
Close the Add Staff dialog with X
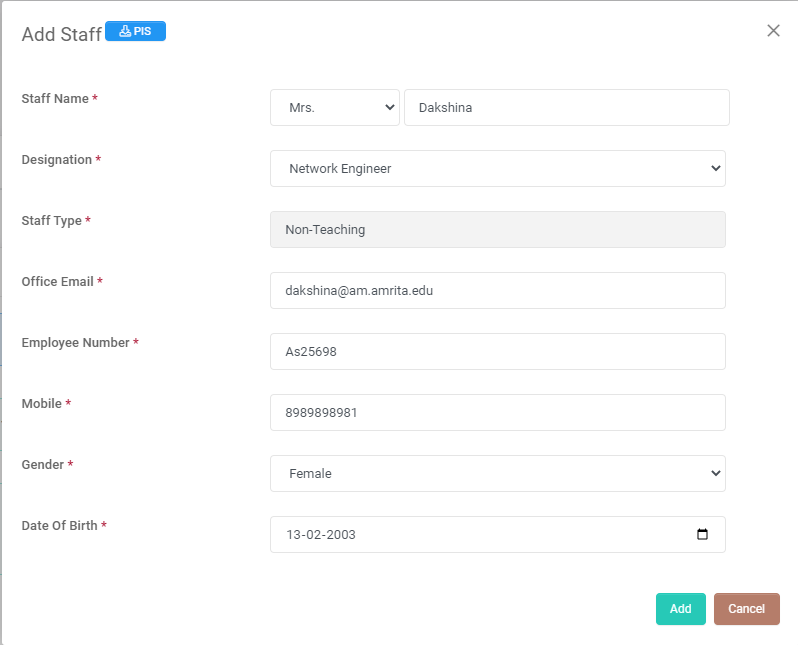pyautogui.click(x=773, y=31)
